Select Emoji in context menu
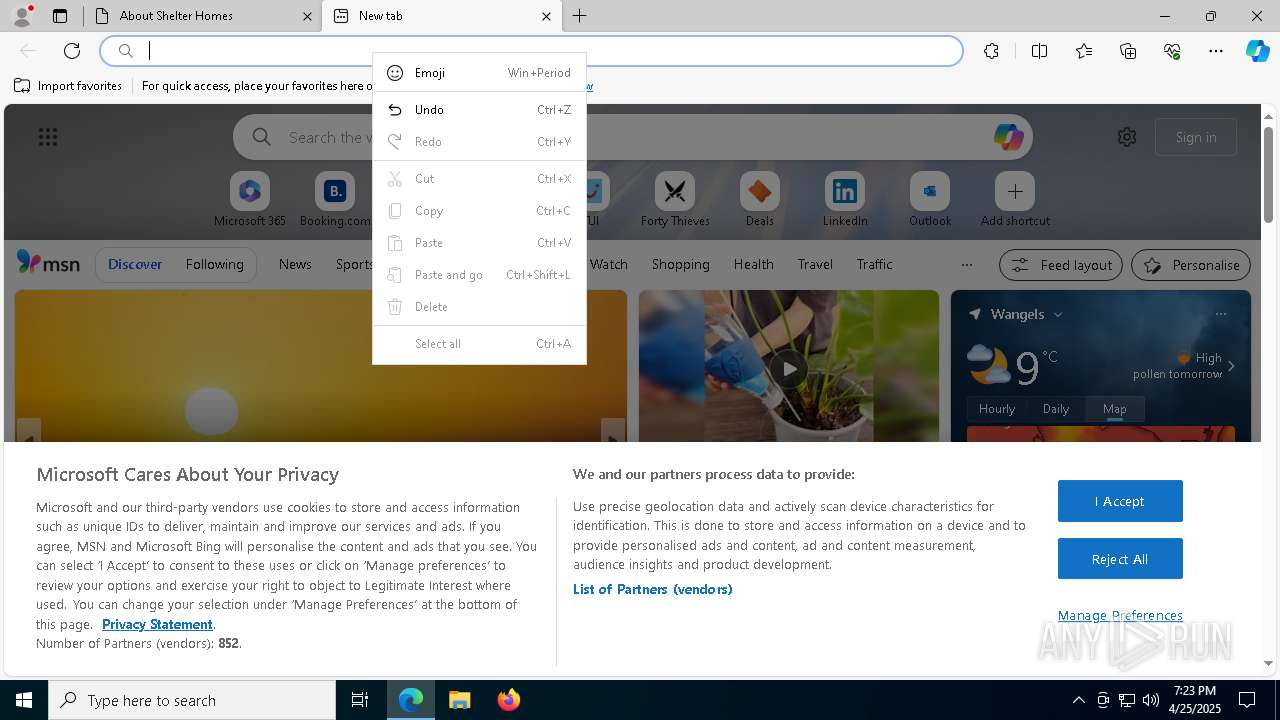The width and height of the screenshot is (1280, 720). point(479,73)
